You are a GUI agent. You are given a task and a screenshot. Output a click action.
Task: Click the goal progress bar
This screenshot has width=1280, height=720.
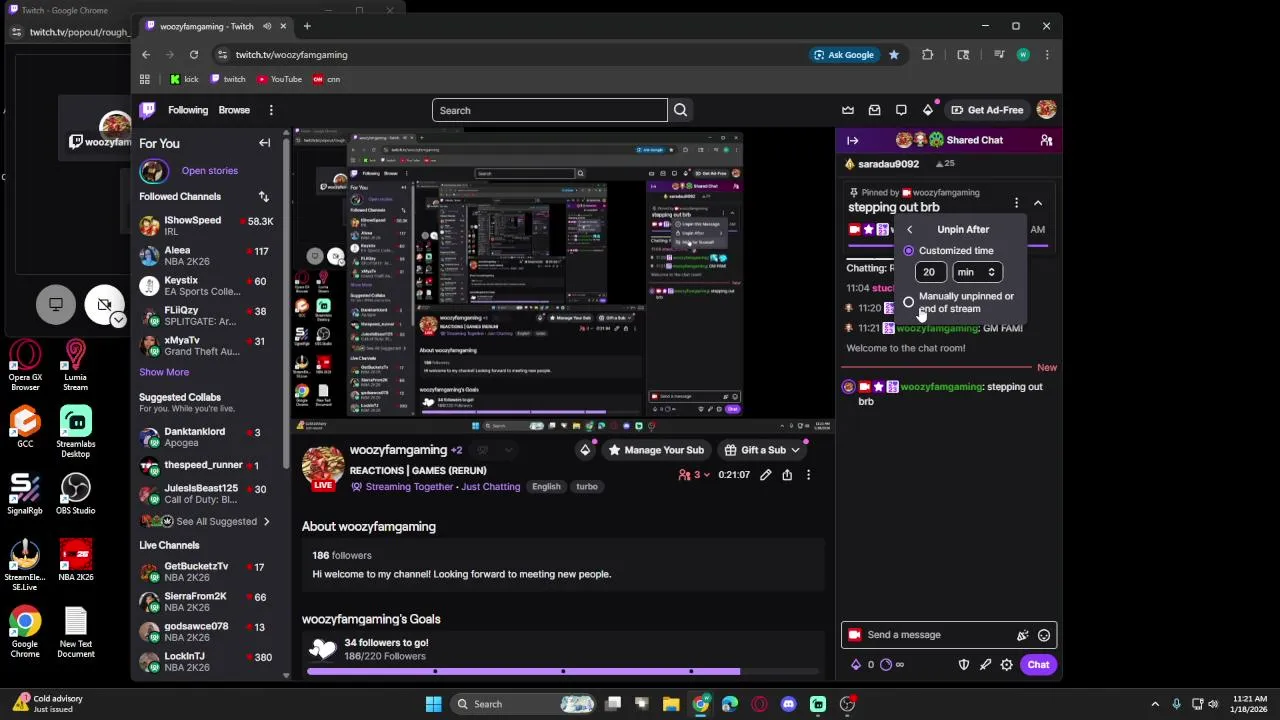click(563, 671)
